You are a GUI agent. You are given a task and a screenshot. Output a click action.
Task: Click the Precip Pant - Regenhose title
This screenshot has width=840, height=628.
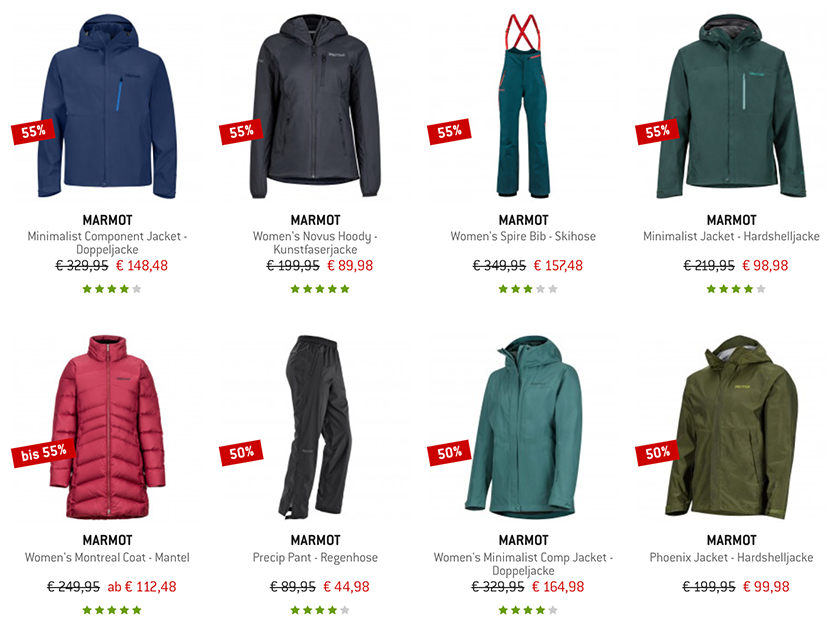315,557
